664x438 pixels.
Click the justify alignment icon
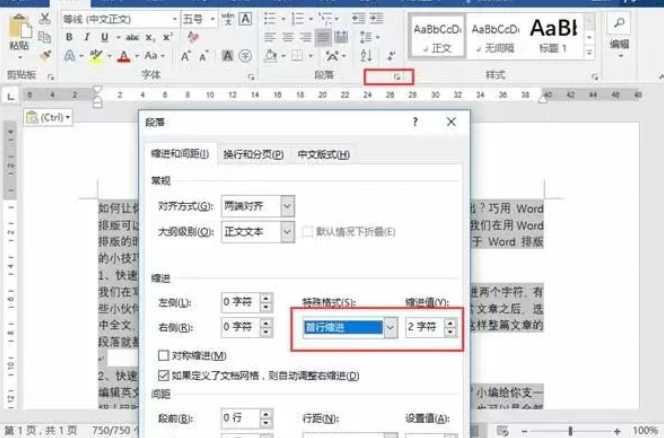tap(323, 37)
